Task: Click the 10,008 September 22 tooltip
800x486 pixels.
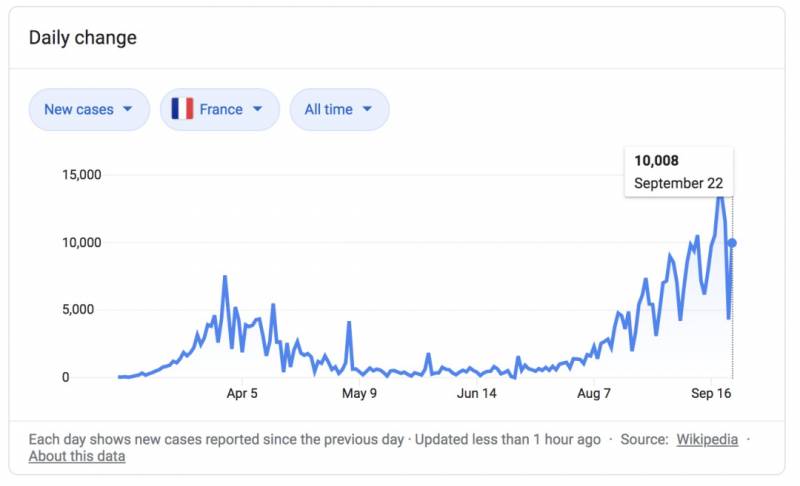Action: coord(678,172)
